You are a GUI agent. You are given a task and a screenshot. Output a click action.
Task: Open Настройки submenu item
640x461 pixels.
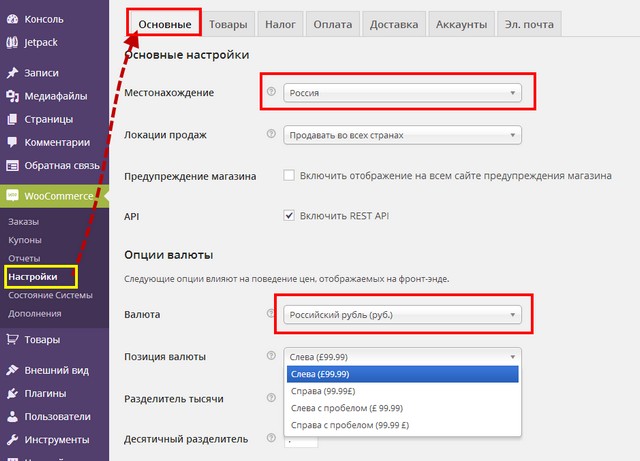(33, 277)
